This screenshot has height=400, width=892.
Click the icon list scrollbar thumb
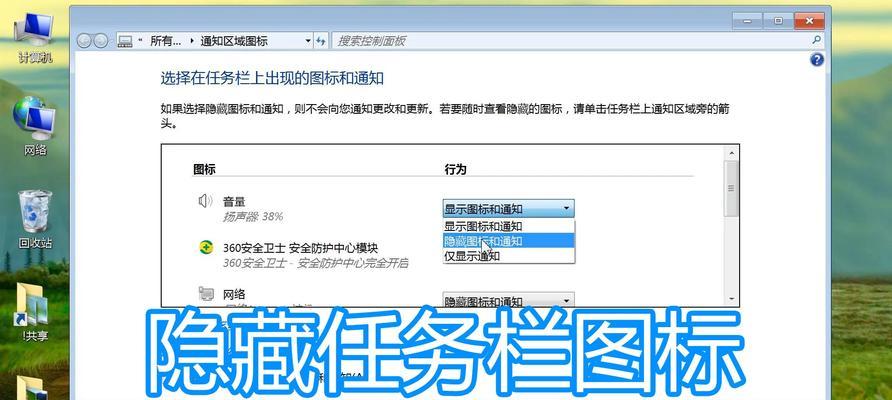click(x=731, y=188)
